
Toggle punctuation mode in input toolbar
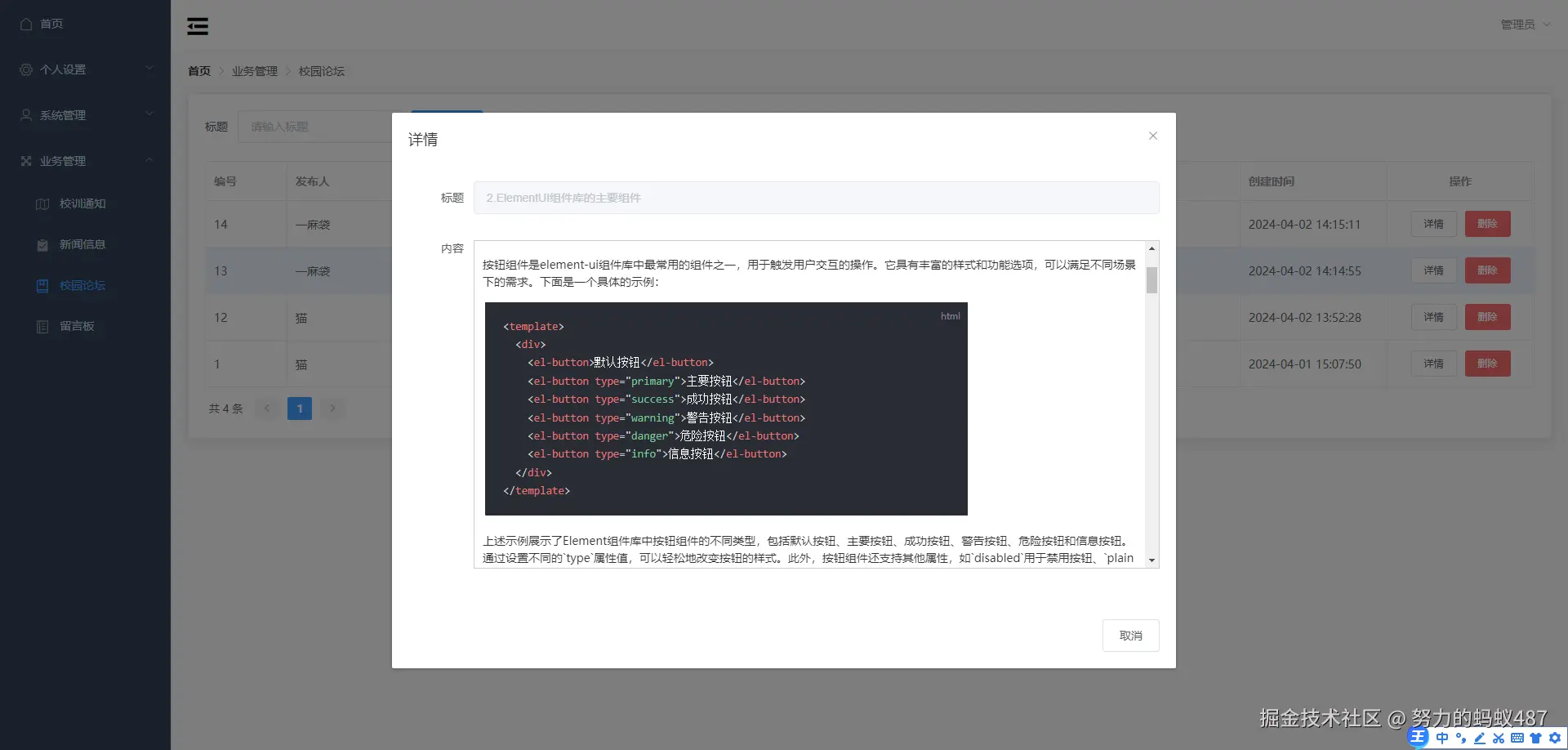[x=1461, y=738]
